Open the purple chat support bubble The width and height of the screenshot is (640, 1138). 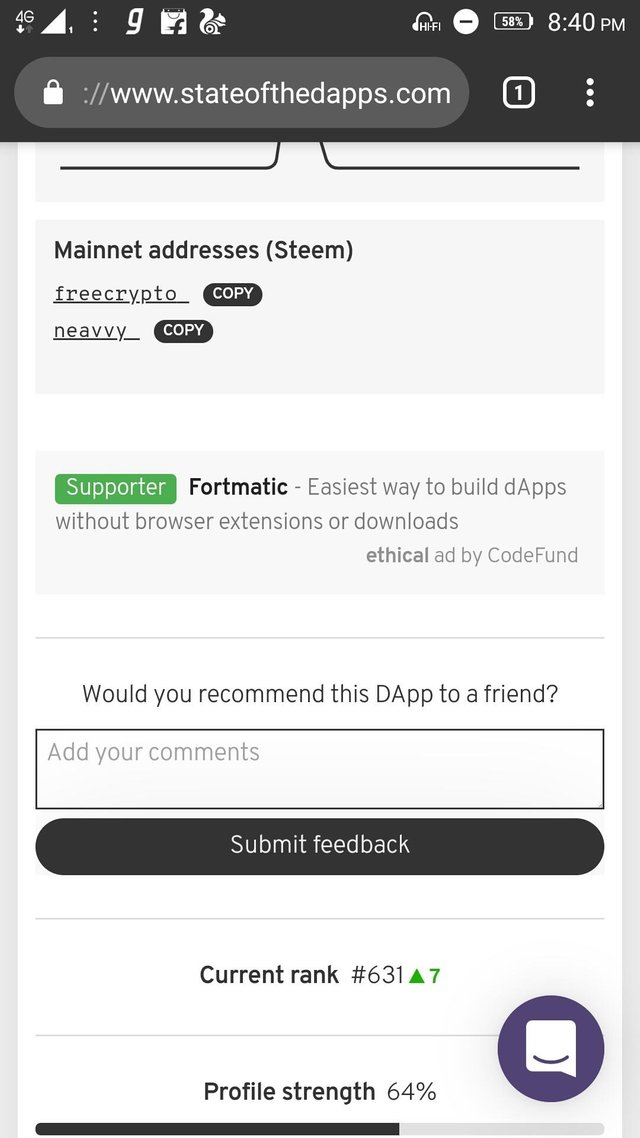pos(551,1049)
